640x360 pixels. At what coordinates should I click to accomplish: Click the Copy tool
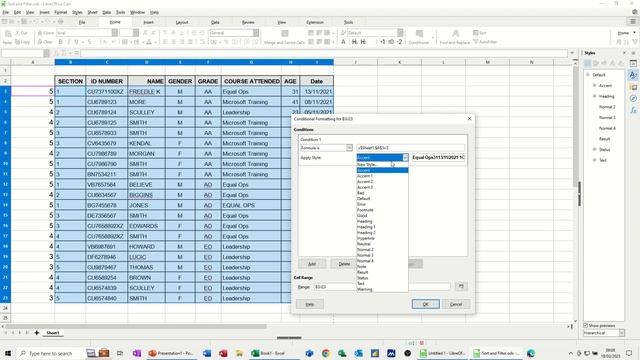22,42
